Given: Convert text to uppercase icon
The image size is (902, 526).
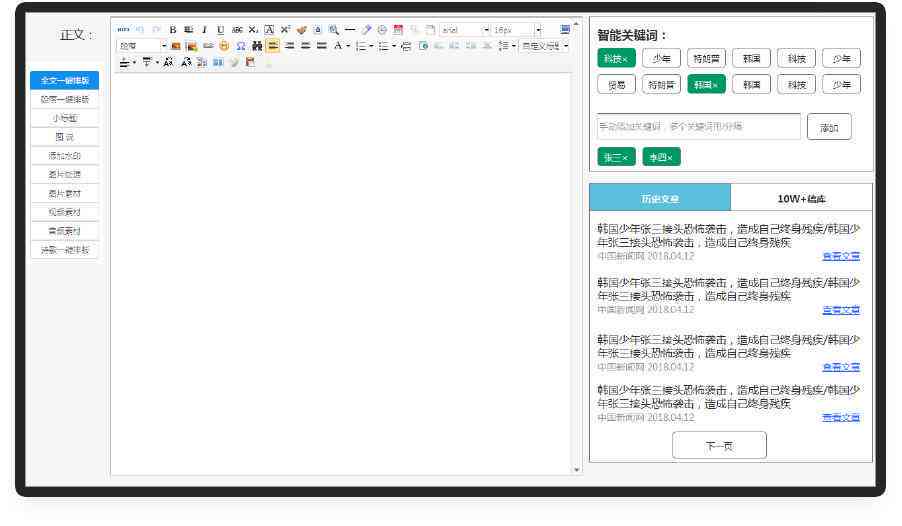Looking at the screenshot, I should point(169,62).
